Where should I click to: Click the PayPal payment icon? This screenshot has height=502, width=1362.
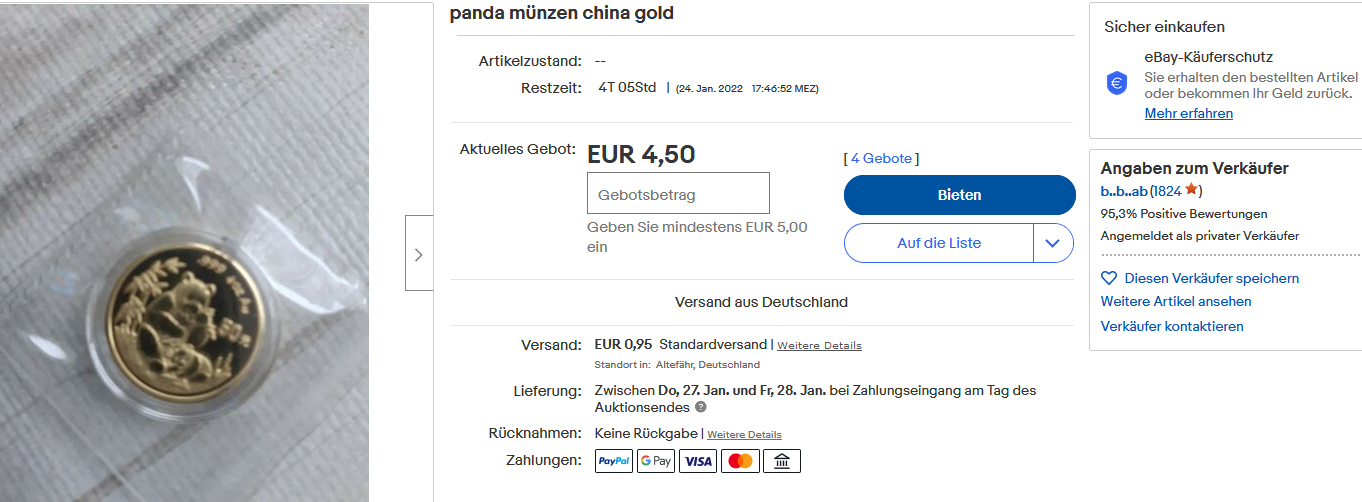614,461
